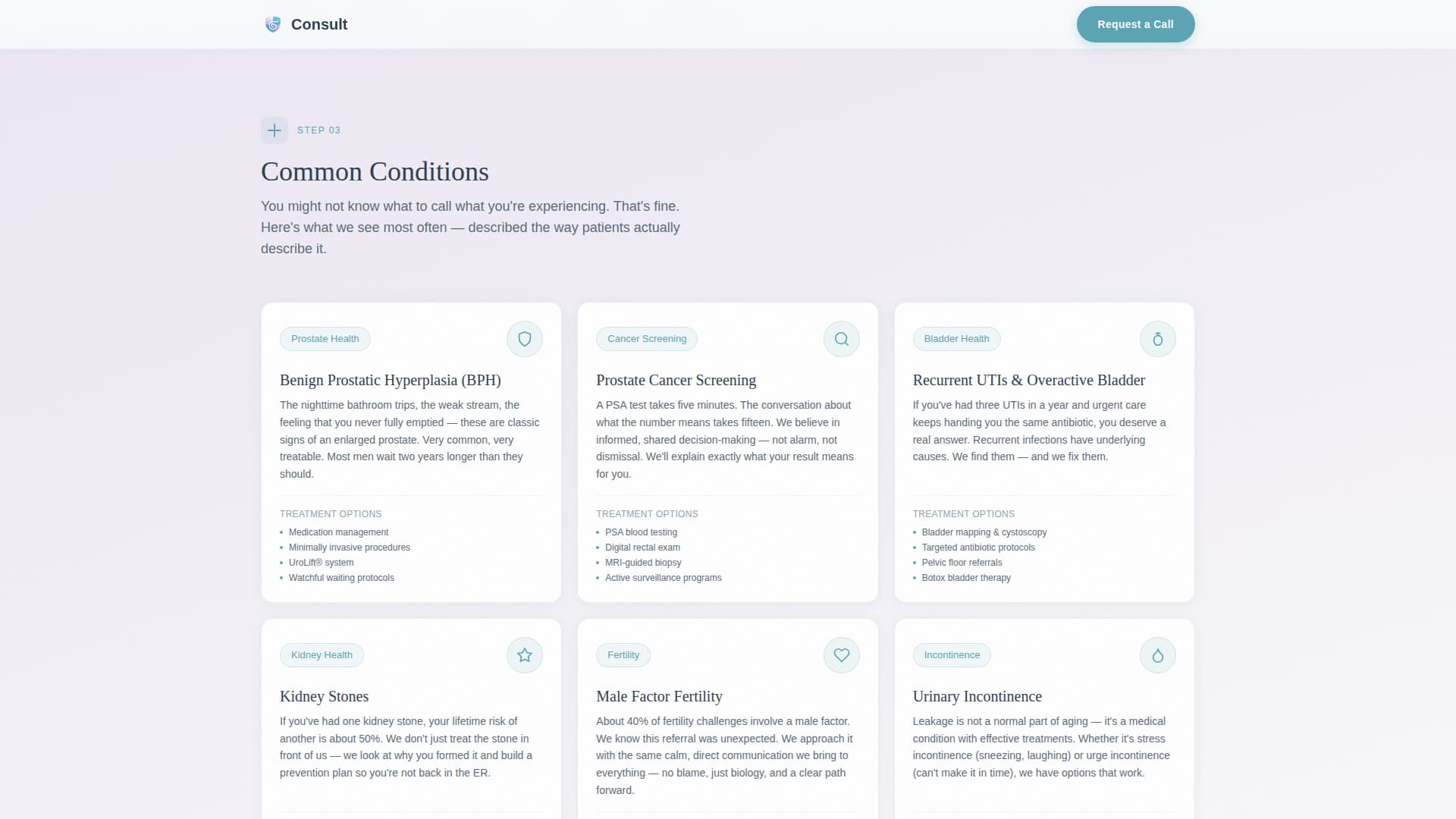Image resolution: width=1456 pixels, height=819 pixels.
Task: Click the Targeted antibiotic protocols item
Action: pos(978,548)
